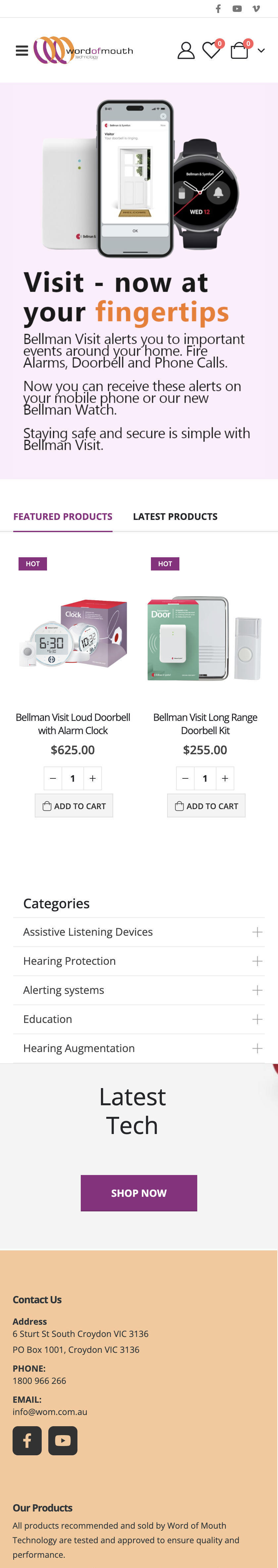278x1568 pixels.
Task: Open the footer YouTube square button
Action: click(63, 1440)
